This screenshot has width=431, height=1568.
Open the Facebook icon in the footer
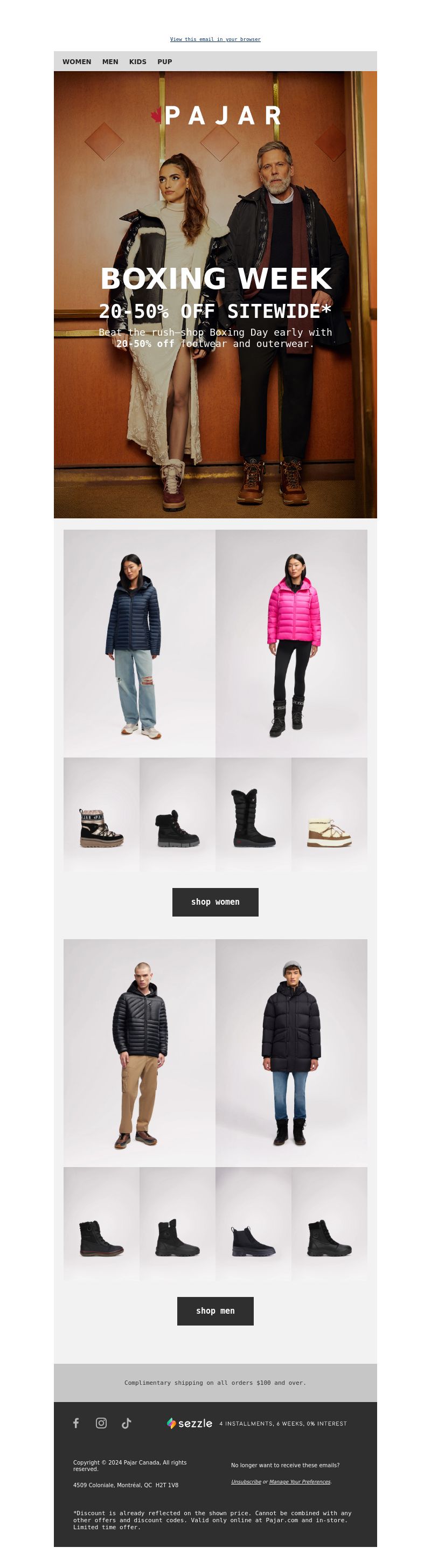pyautogui.click(x=76, y=1423)
